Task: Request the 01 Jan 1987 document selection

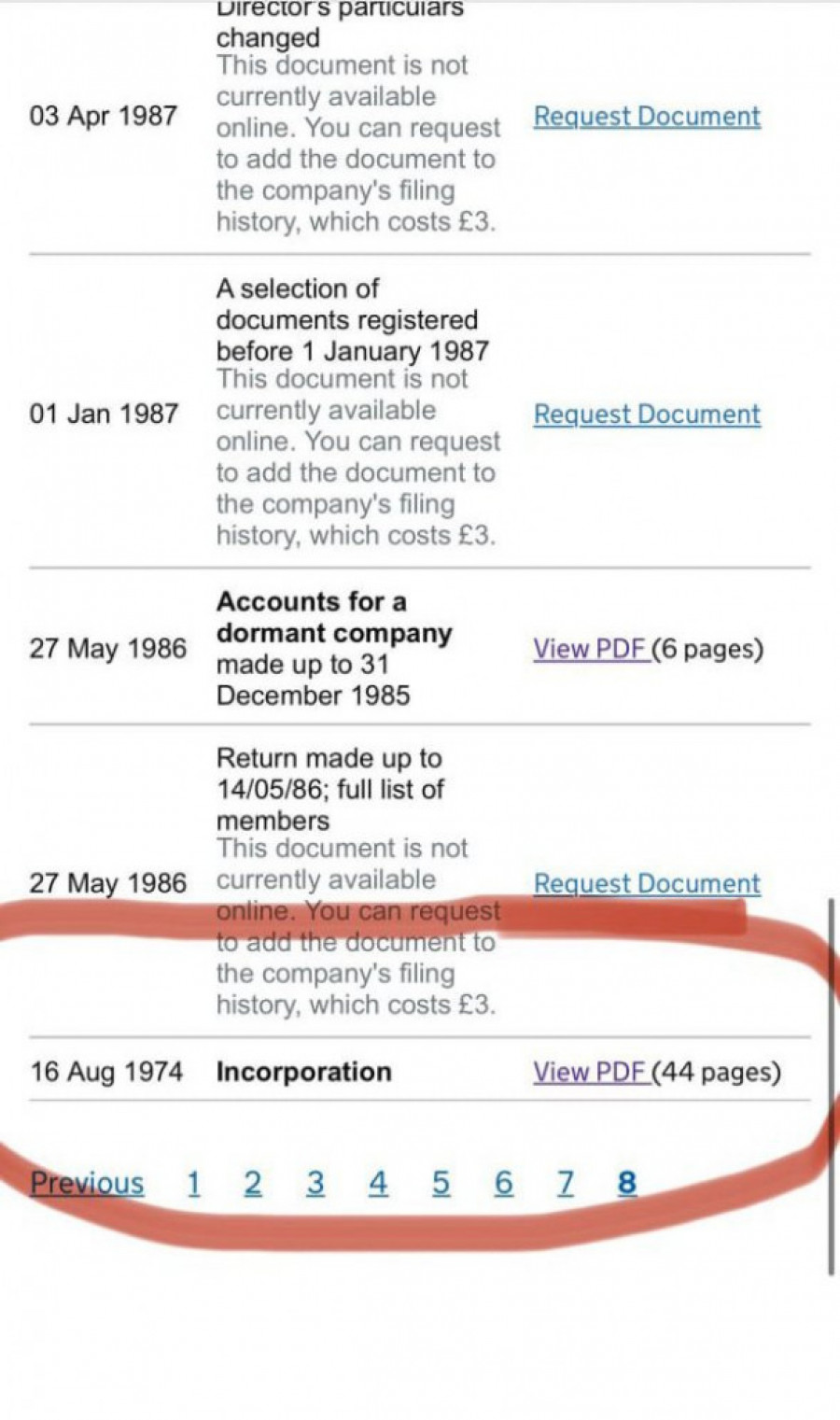Action: tap(647, 415)
